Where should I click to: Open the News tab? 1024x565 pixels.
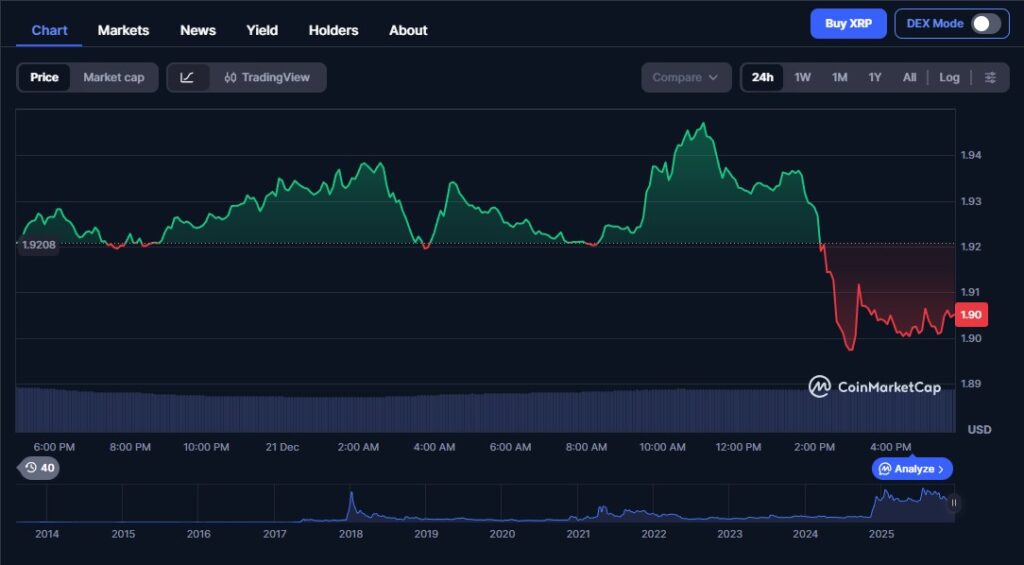coord(198,30)
